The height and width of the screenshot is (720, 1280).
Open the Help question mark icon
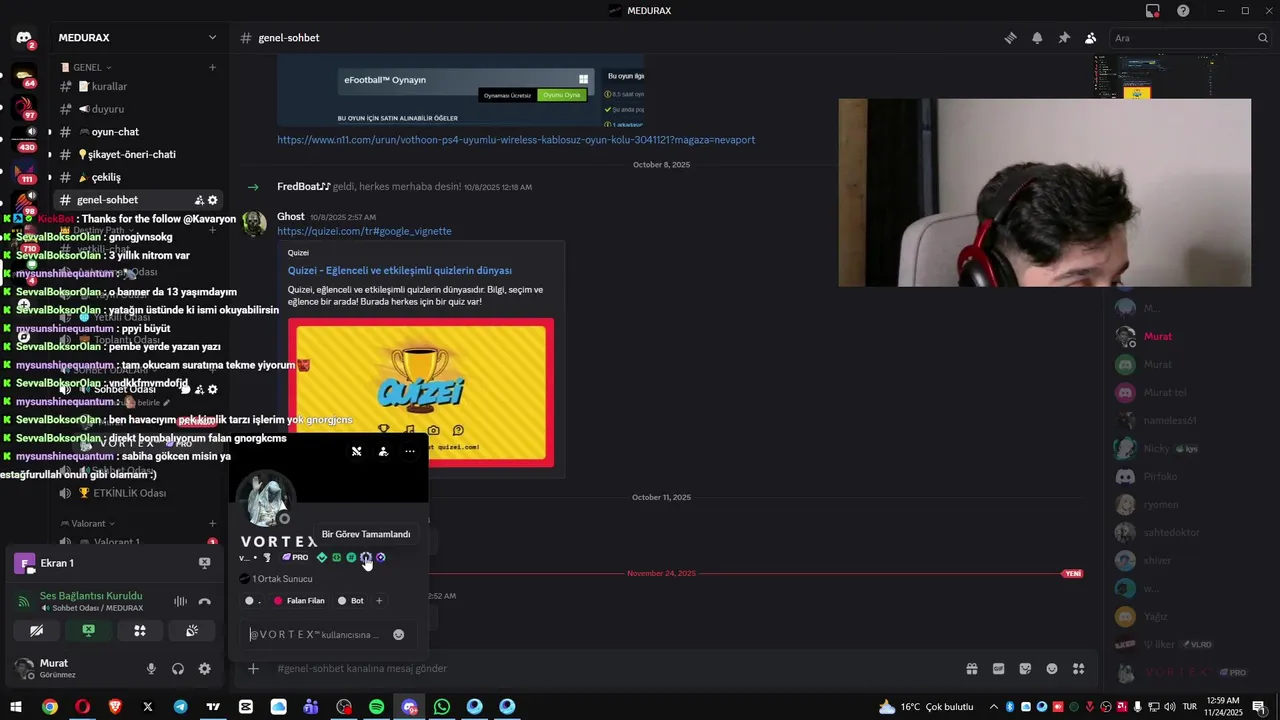[x=1183, y=11]
